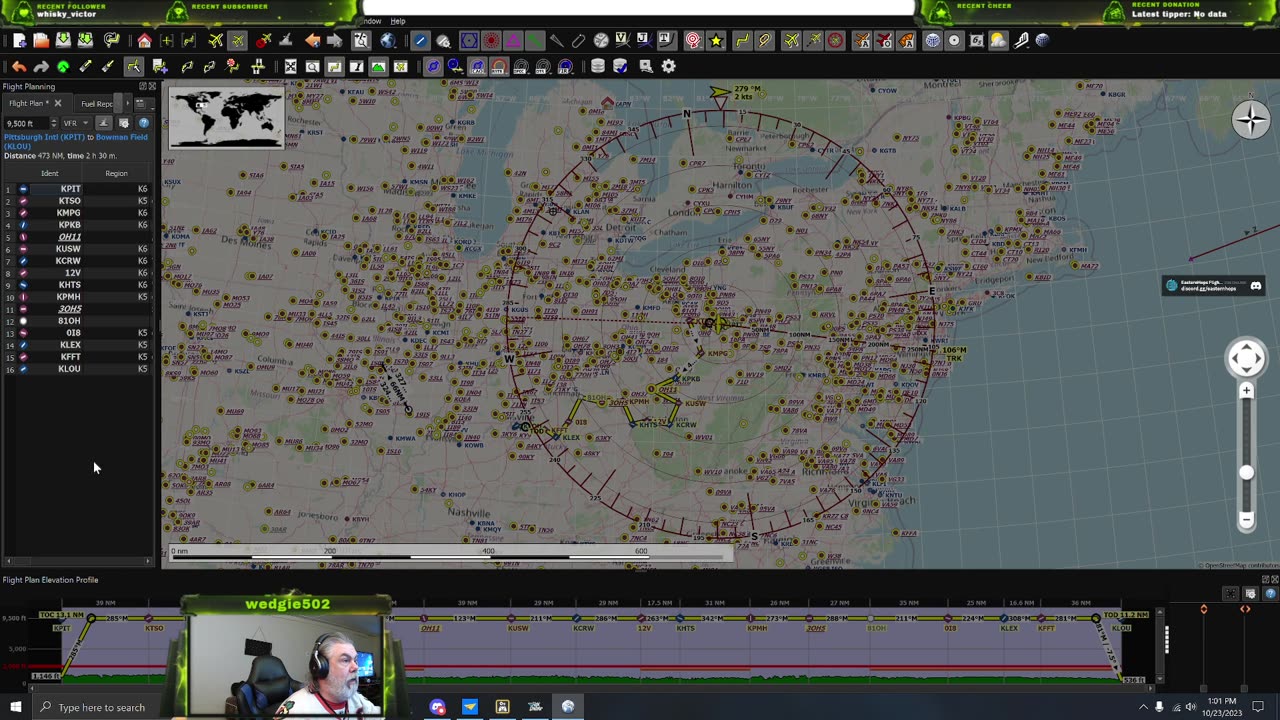The image size is (1280, 720).
Task: Switch to the Fuel Report tab
Action: tap(96, 104)
